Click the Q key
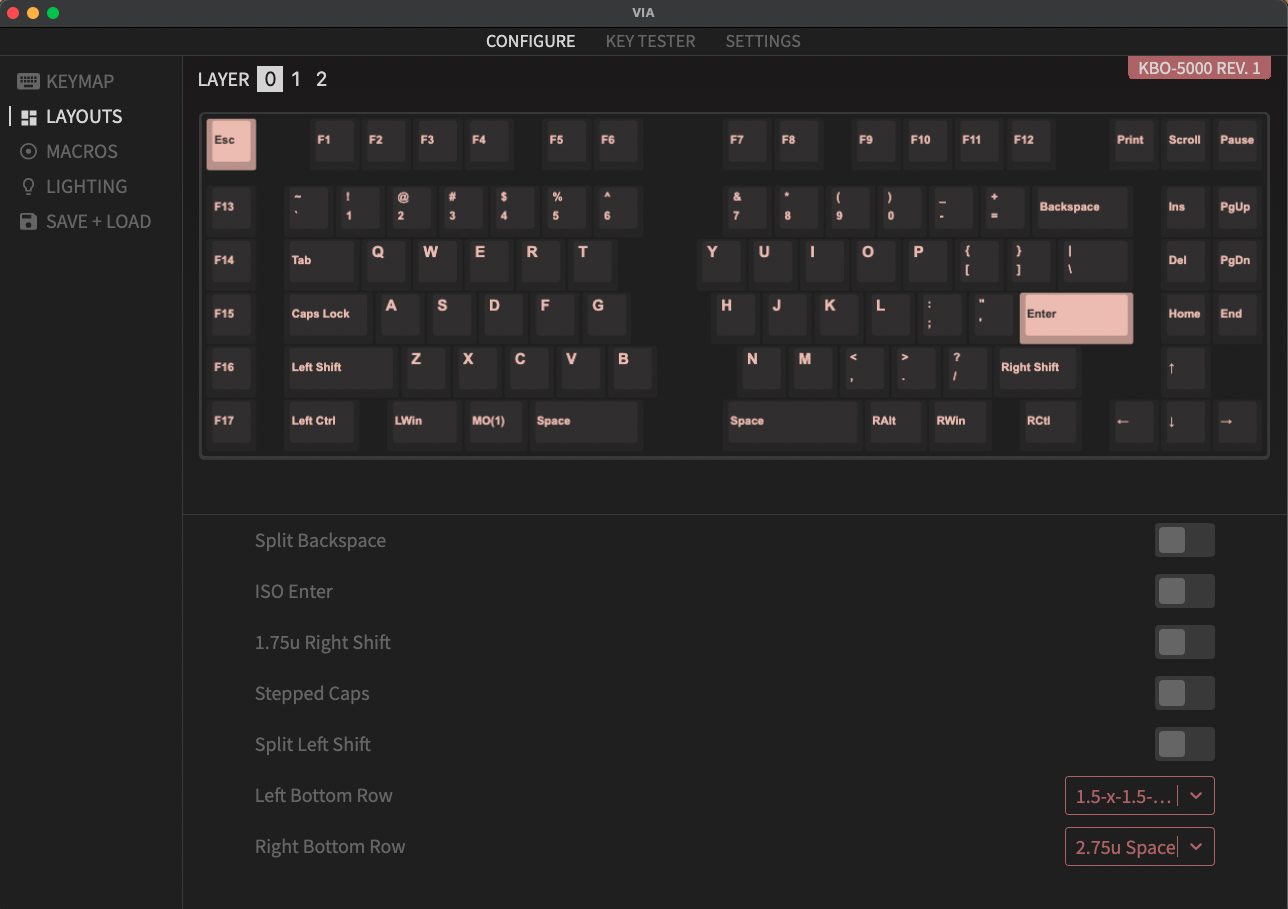 pyautogui.click(x=385, y=264)
